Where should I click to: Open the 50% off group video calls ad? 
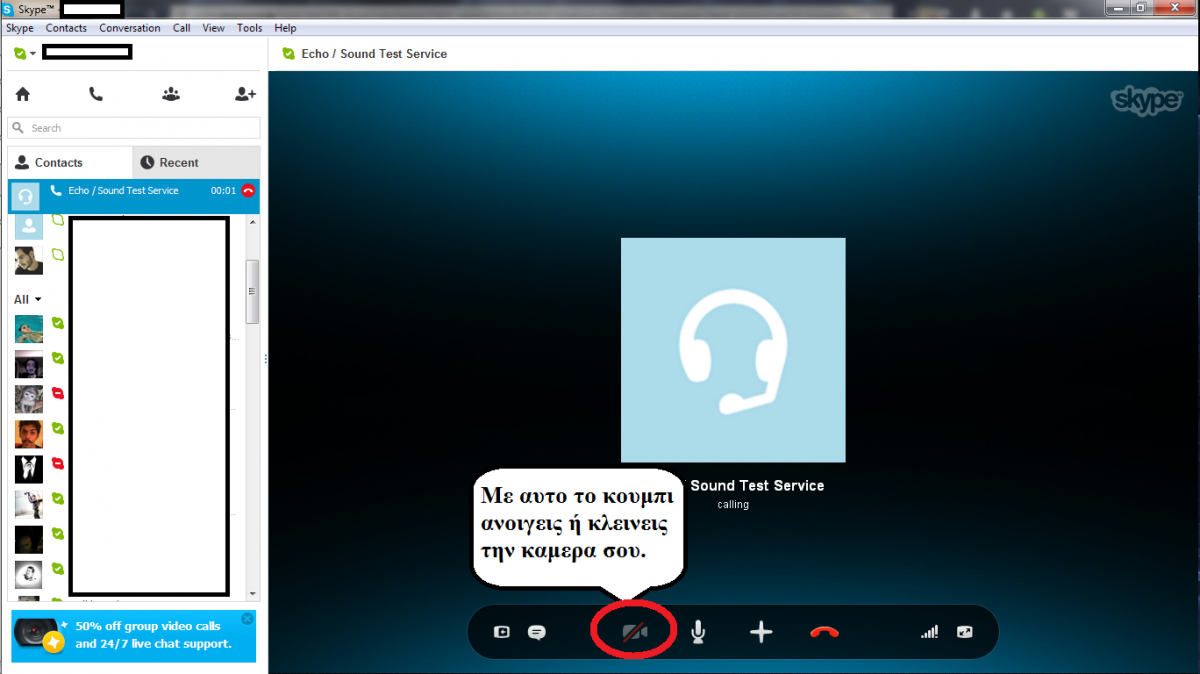tap(134, 636)
